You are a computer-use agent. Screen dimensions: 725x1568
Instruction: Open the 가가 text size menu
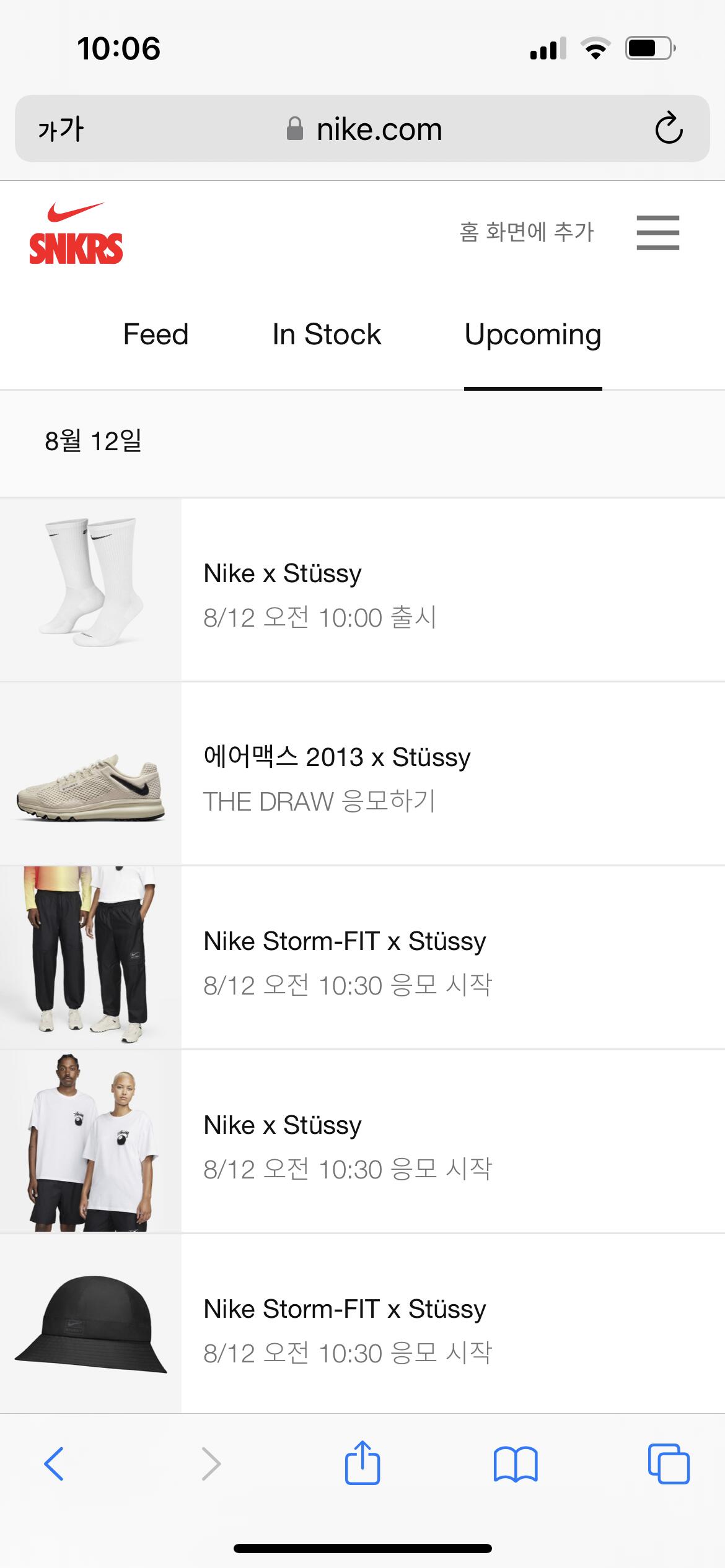coord(61,129)
